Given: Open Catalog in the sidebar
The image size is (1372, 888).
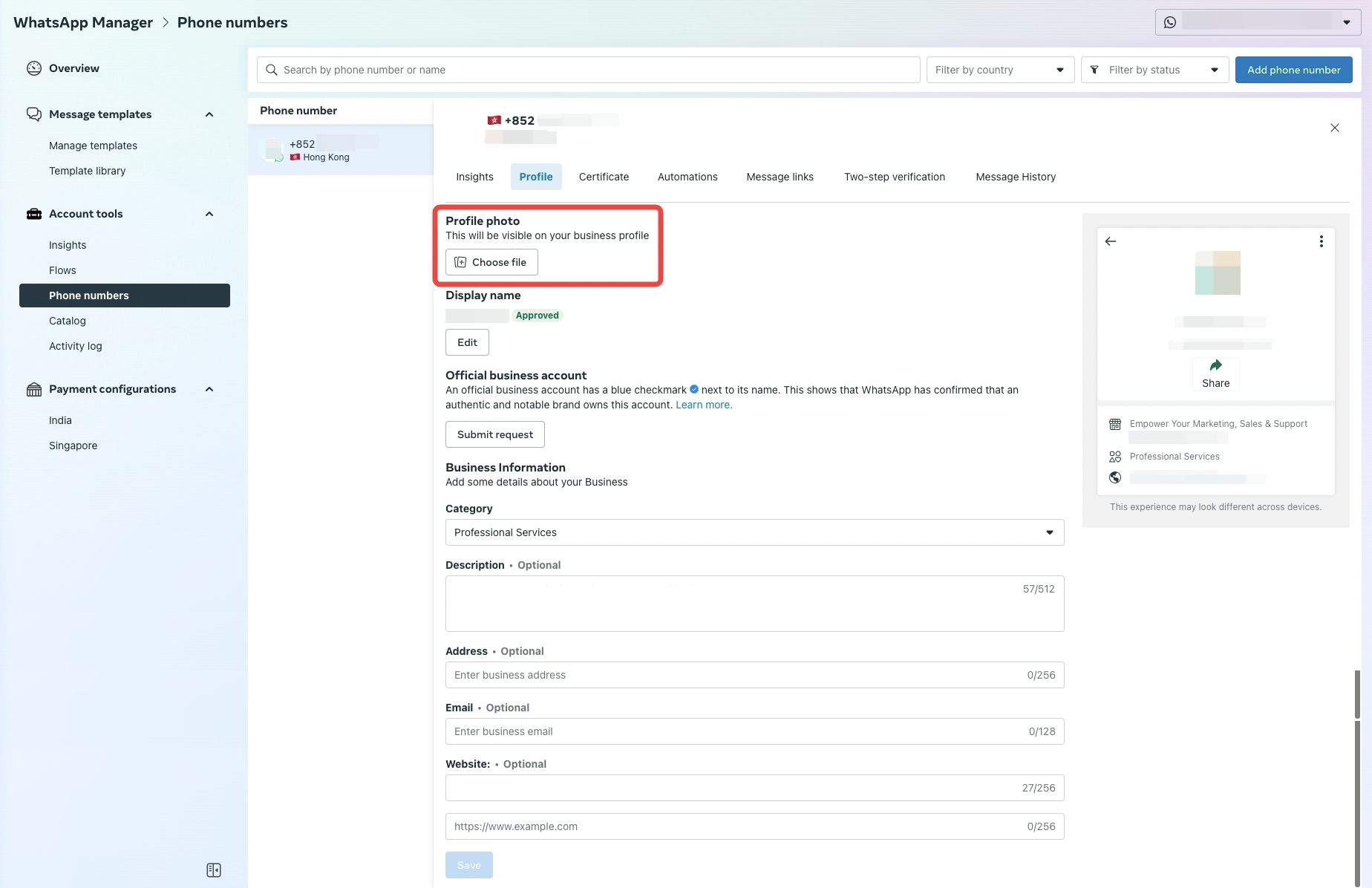Looking at the screenshot, I should pyautogui.click(x=68, y=321).
